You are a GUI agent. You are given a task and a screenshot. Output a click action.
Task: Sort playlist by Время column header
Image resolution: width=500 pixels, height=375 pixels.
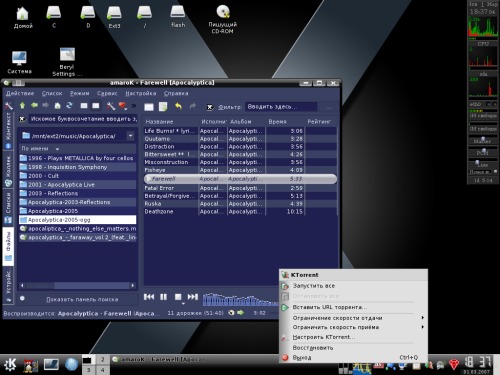tap(285, 122)
